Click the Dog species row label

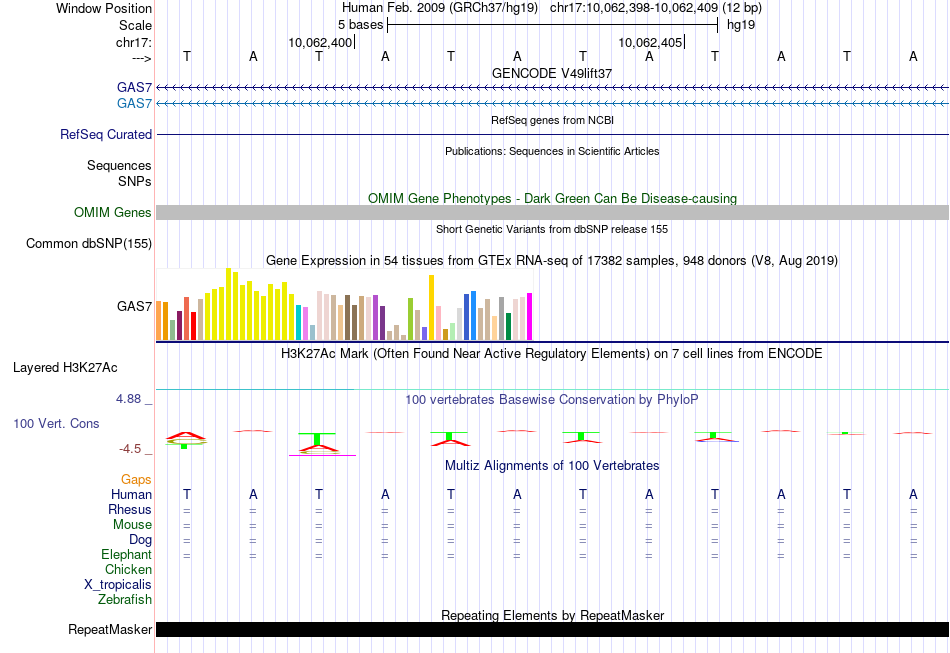[x=140, y=539]
